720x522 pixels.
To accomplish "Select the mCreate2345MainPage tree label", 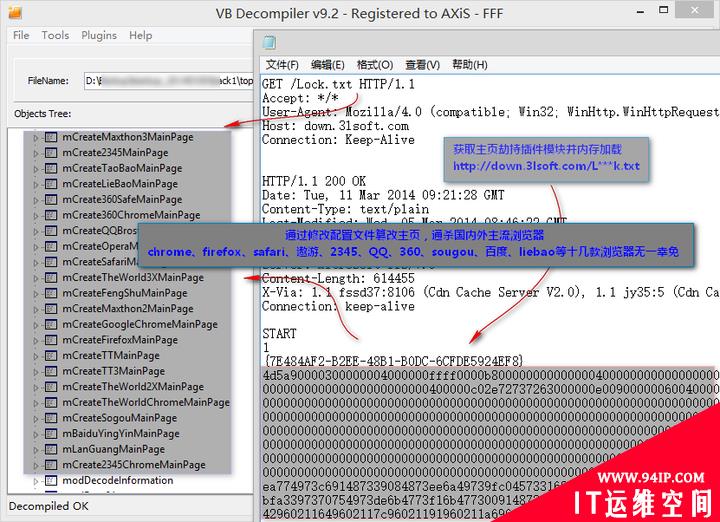I will (x=115, y=152).
